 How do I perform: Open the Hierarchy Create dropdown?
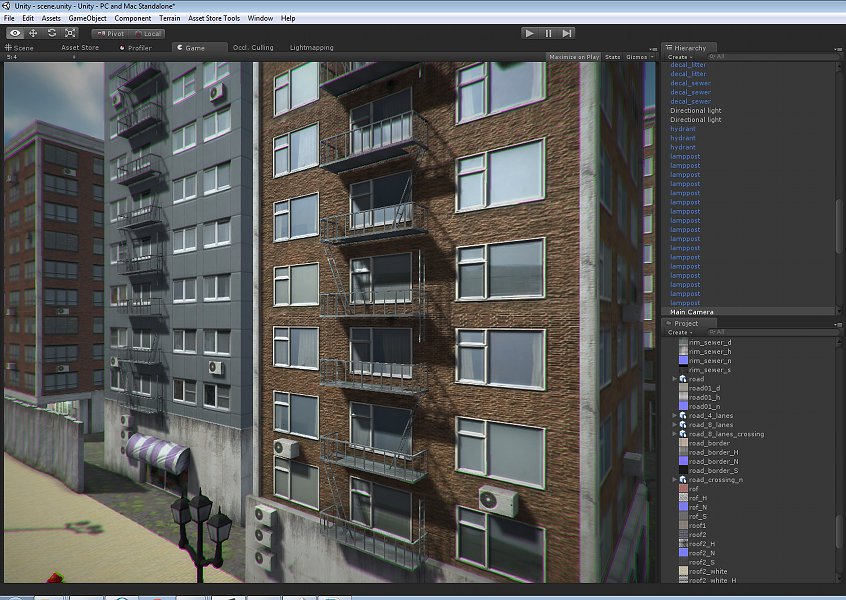point(680,57)
